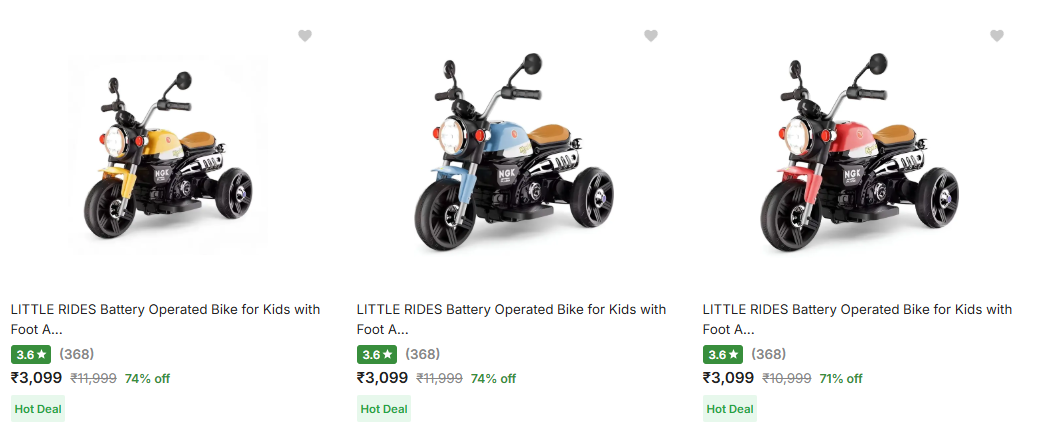View the 368 reviews for yellow bike
1046x441 pixels.
pyautogui.click(x=77, y=355)
